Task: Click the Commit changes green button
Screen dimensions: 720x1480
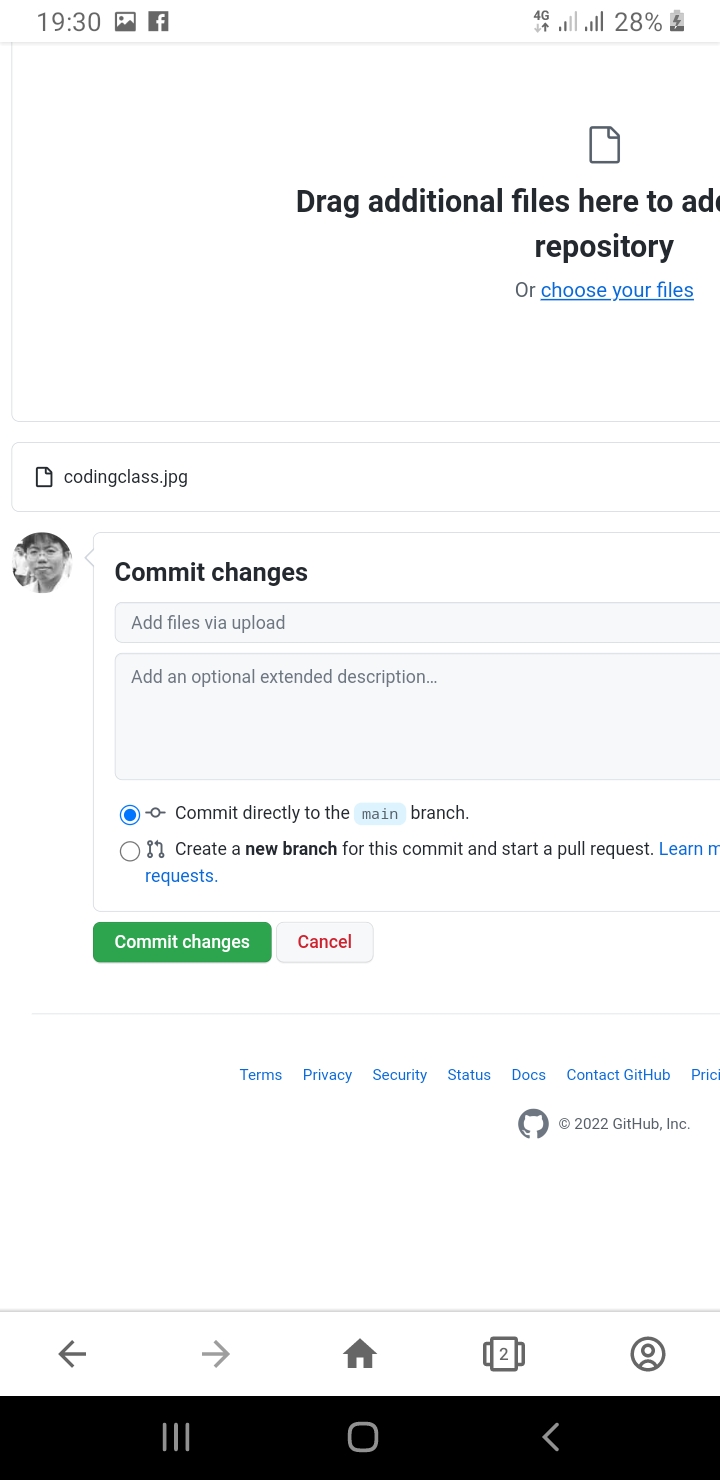Action: coord(182,942)
